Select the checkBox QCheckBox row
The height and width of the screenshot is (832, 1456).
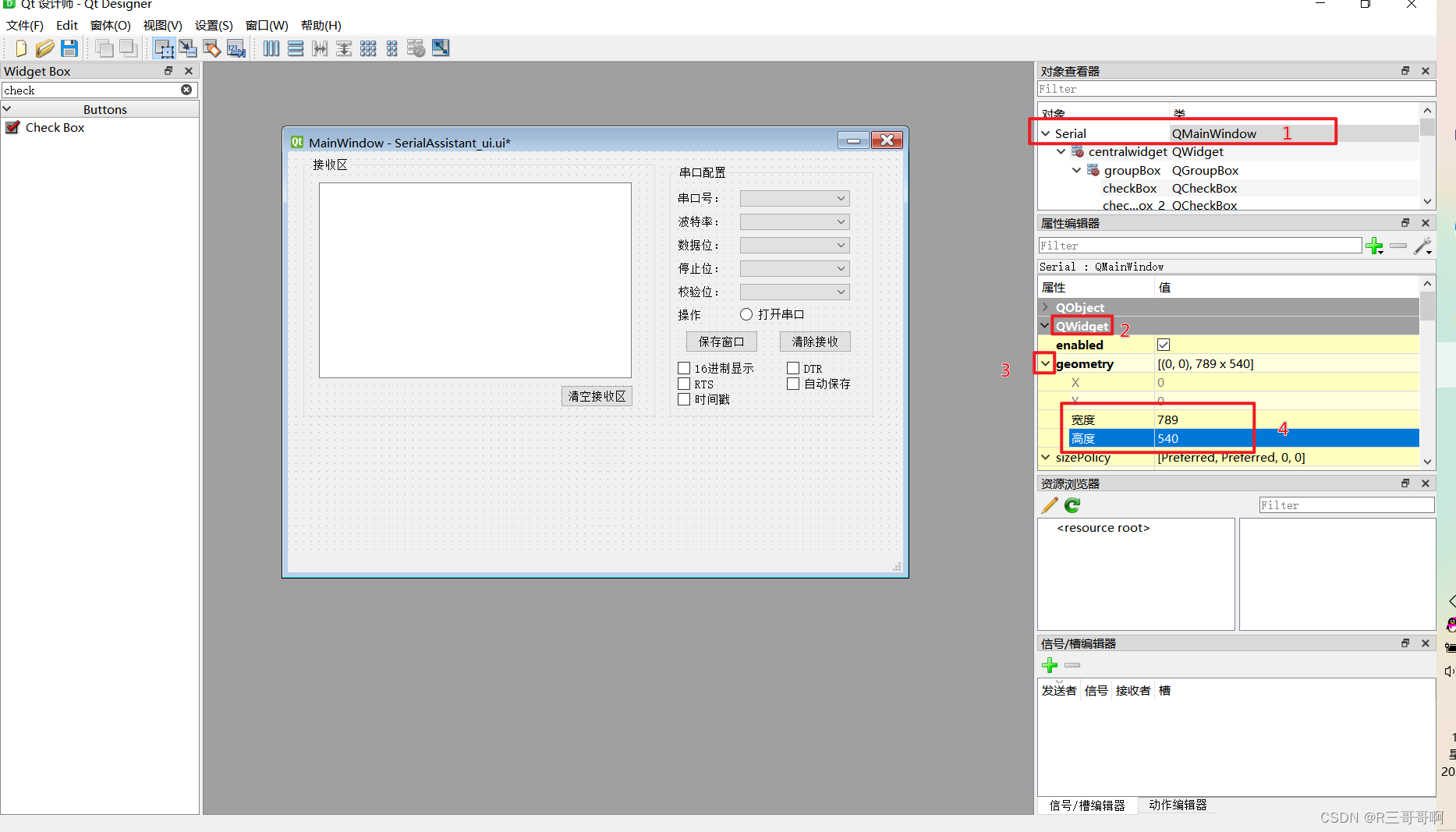1228,189
